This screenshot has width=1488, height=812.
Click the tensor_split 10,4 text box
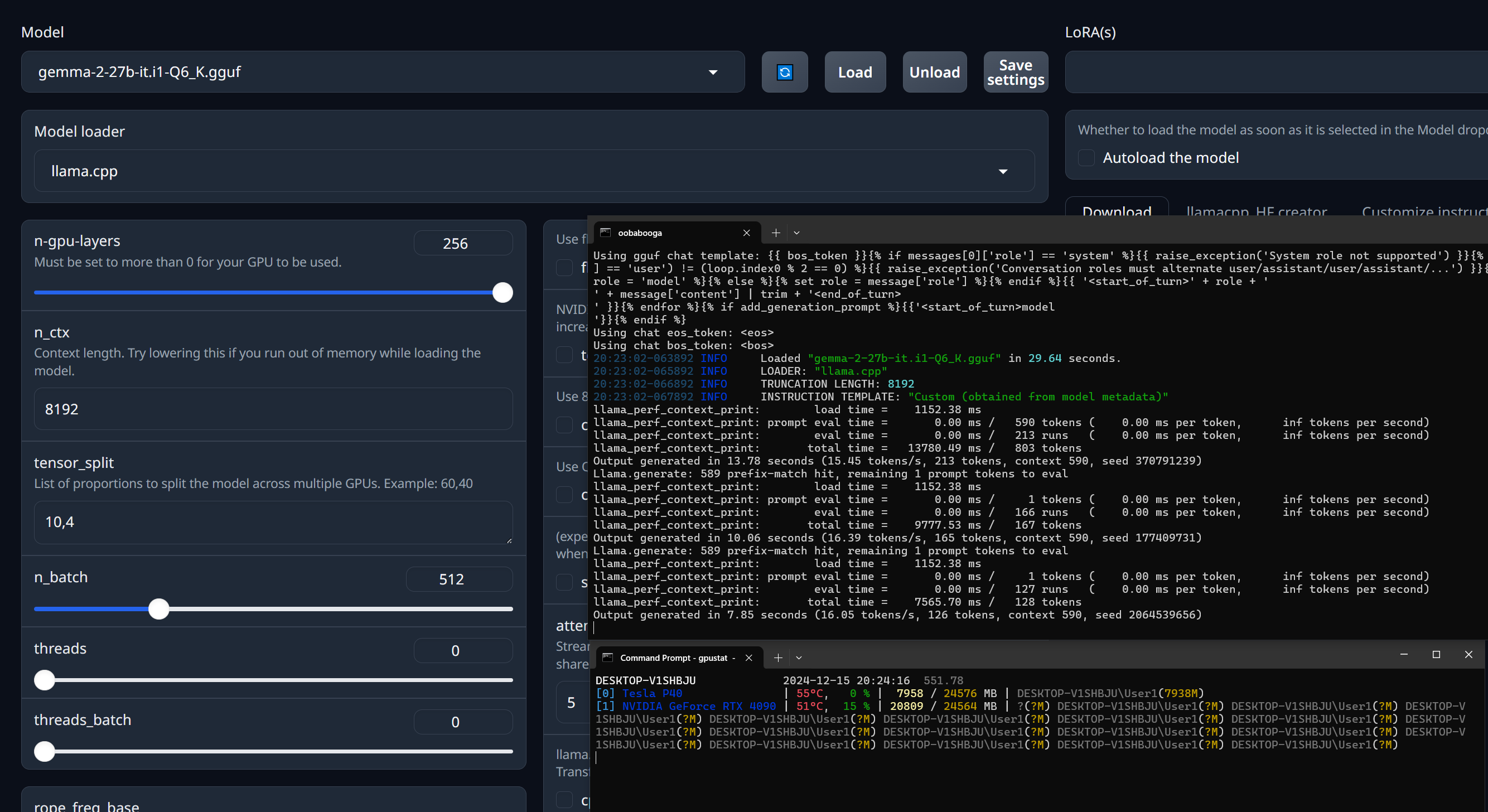tap(273, 522)
